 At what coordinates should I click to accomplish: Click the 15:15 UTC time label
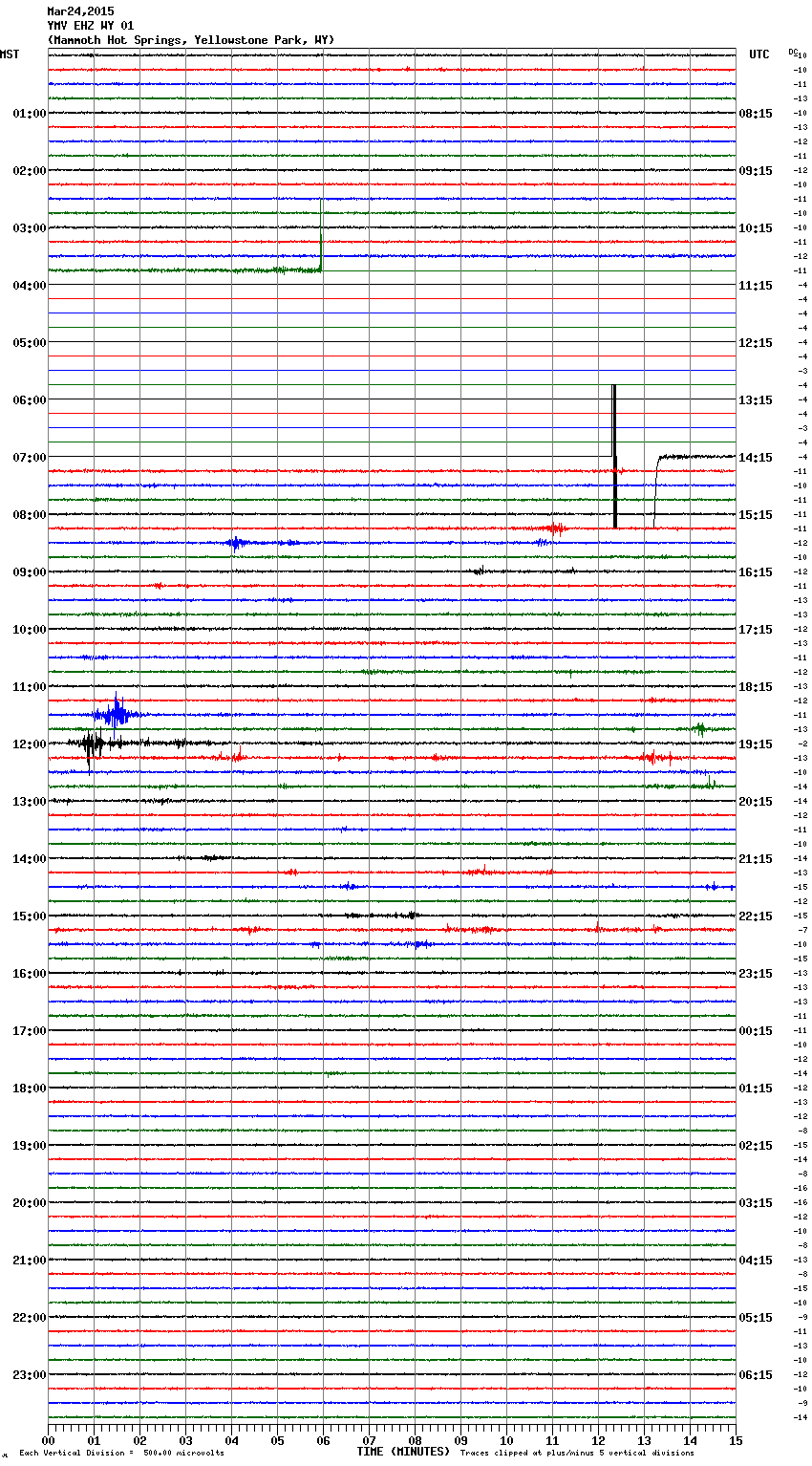pos(756,515)
